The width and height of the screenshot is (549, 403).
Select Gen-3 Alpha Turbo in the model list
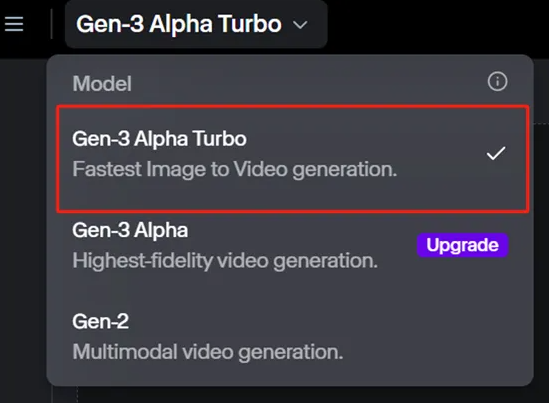(x=293, y=159)
